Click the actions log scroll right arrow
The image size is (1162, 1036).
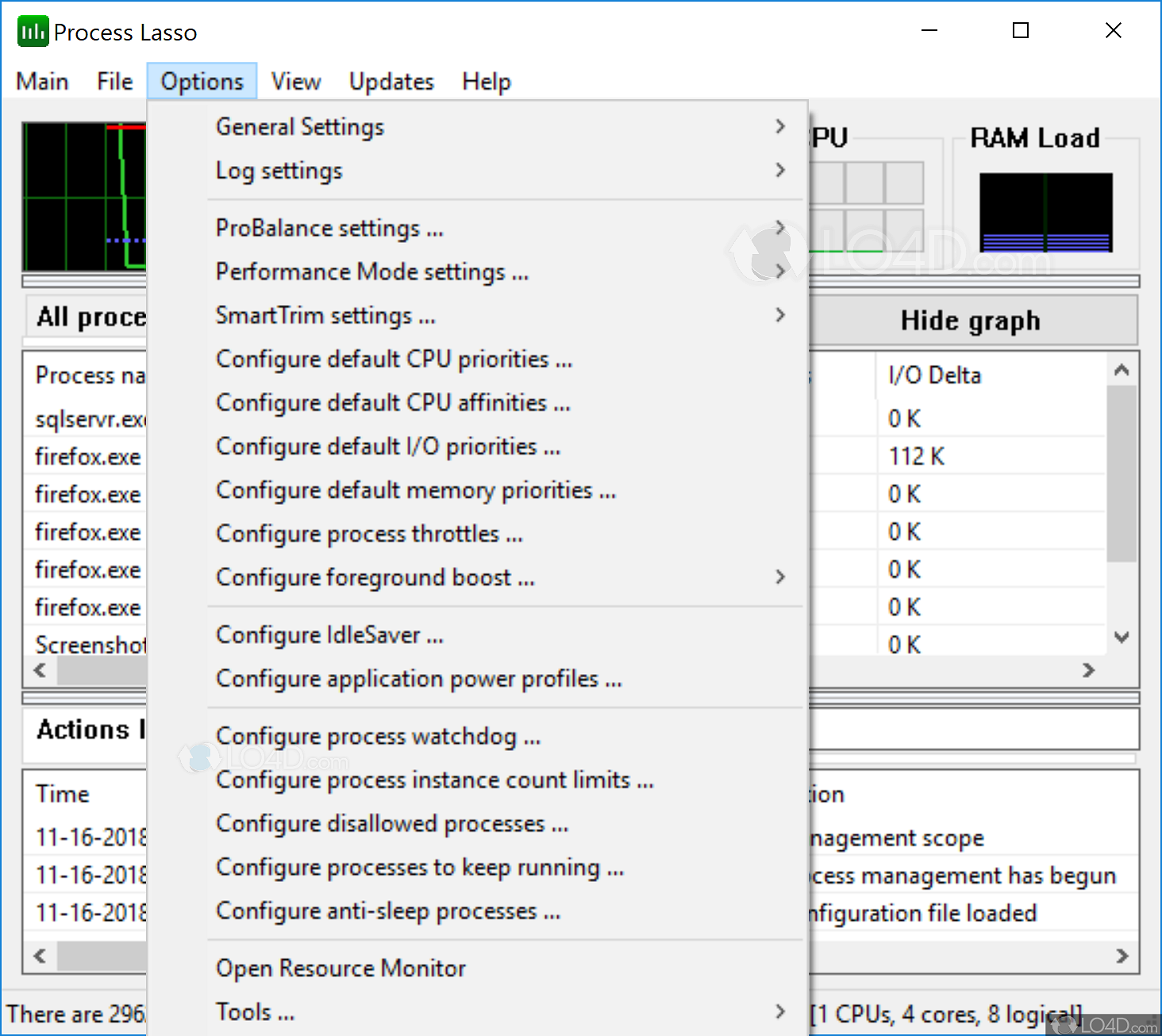point(1122,956)
